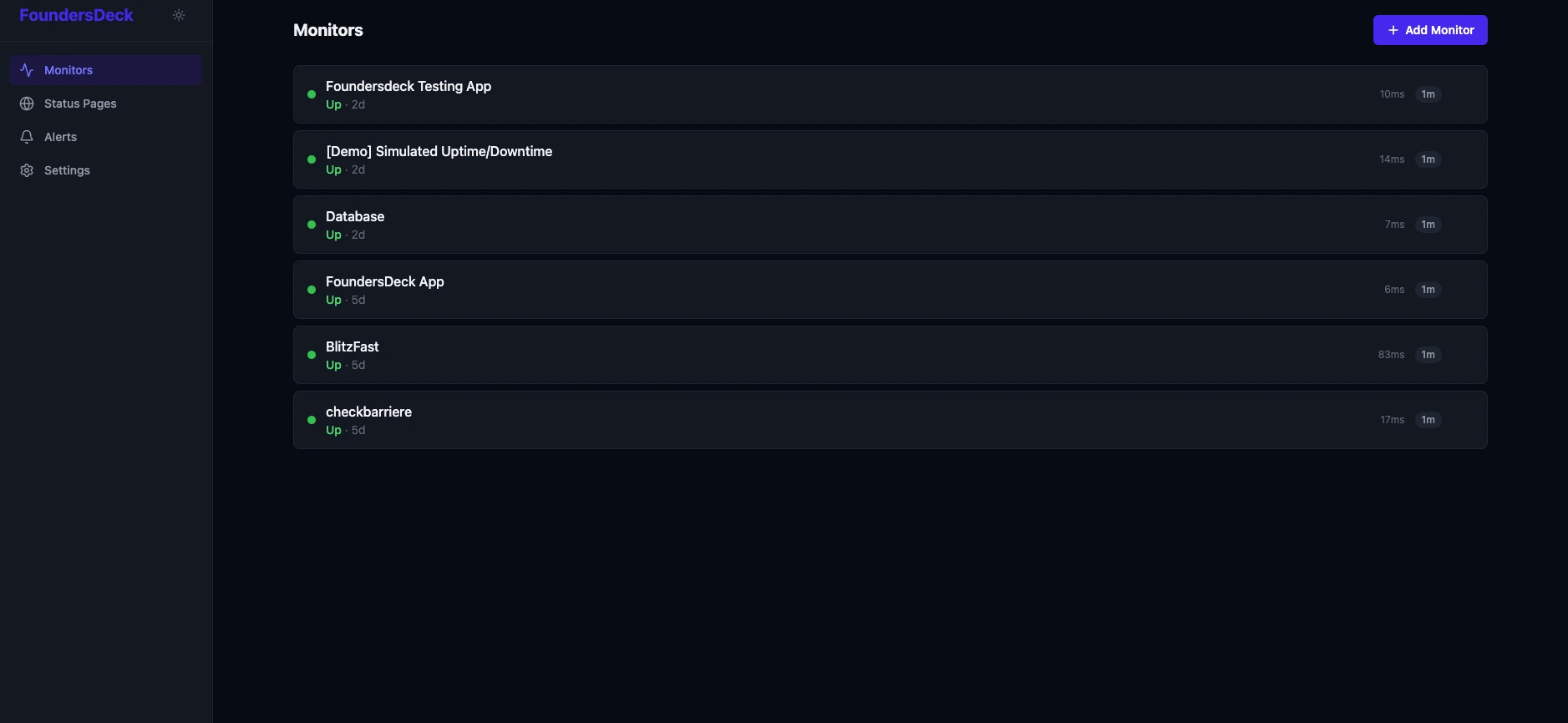Click the 83ms response time on BlitzFast
Screen dimensions: 1568x723
[1391, 355]
